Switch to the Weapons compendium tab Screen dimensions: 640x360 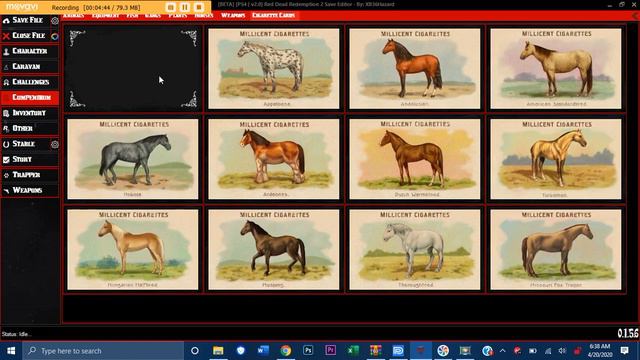click(233, 15)
